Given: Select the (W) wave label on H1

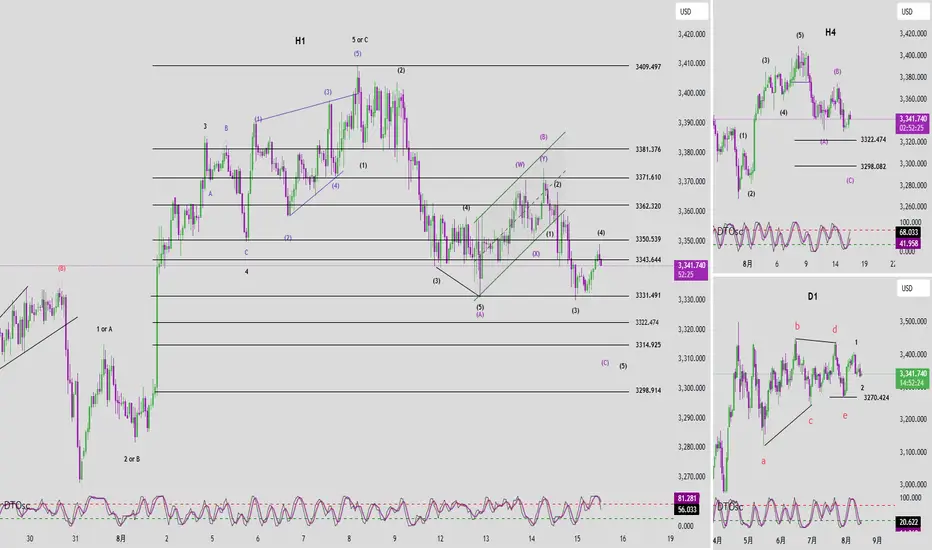Looking at the screenshot, I should [520, 165].
